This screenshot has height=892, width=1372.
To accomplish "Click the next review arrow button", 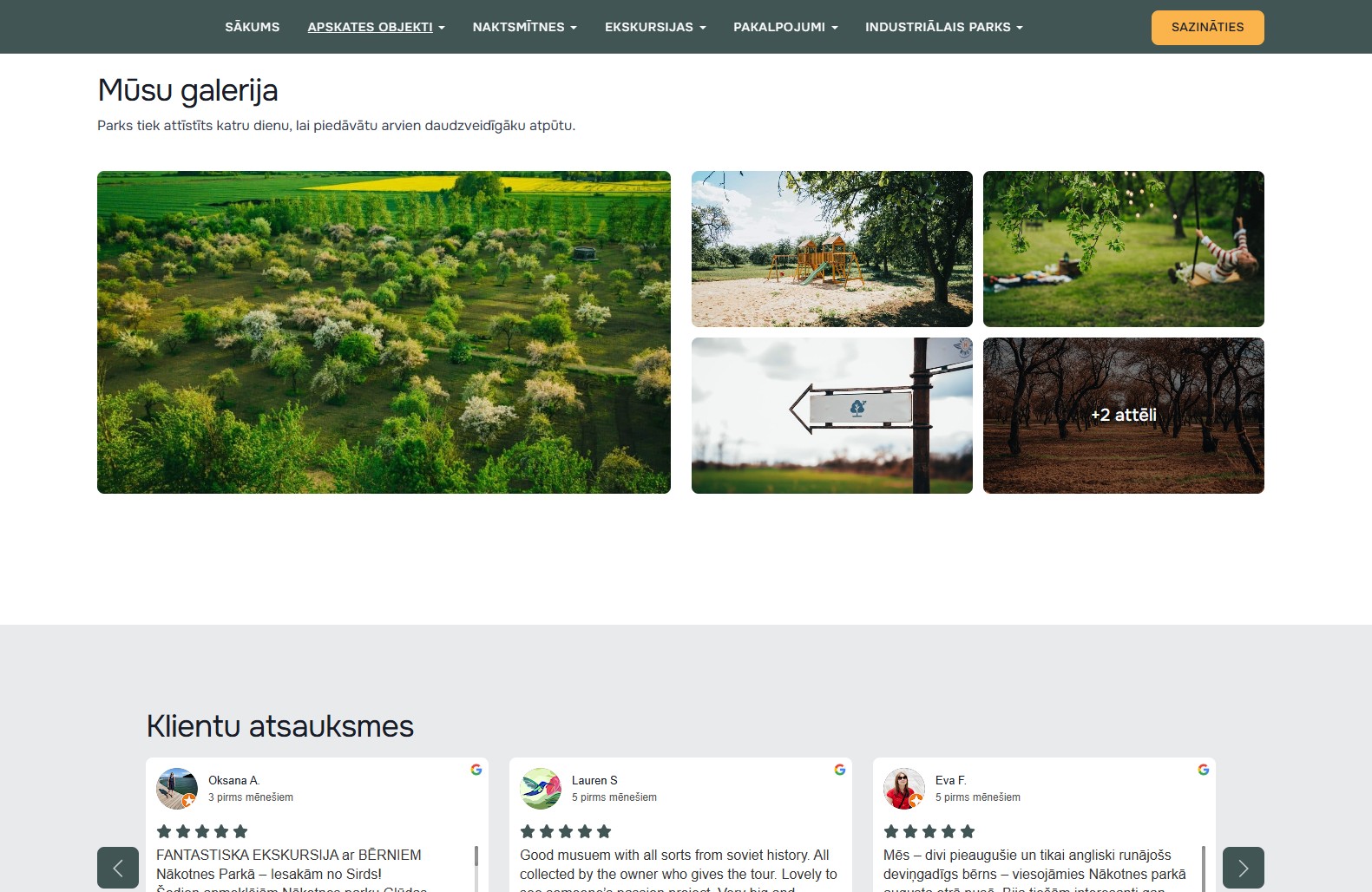I will (x=1243, y=867).
